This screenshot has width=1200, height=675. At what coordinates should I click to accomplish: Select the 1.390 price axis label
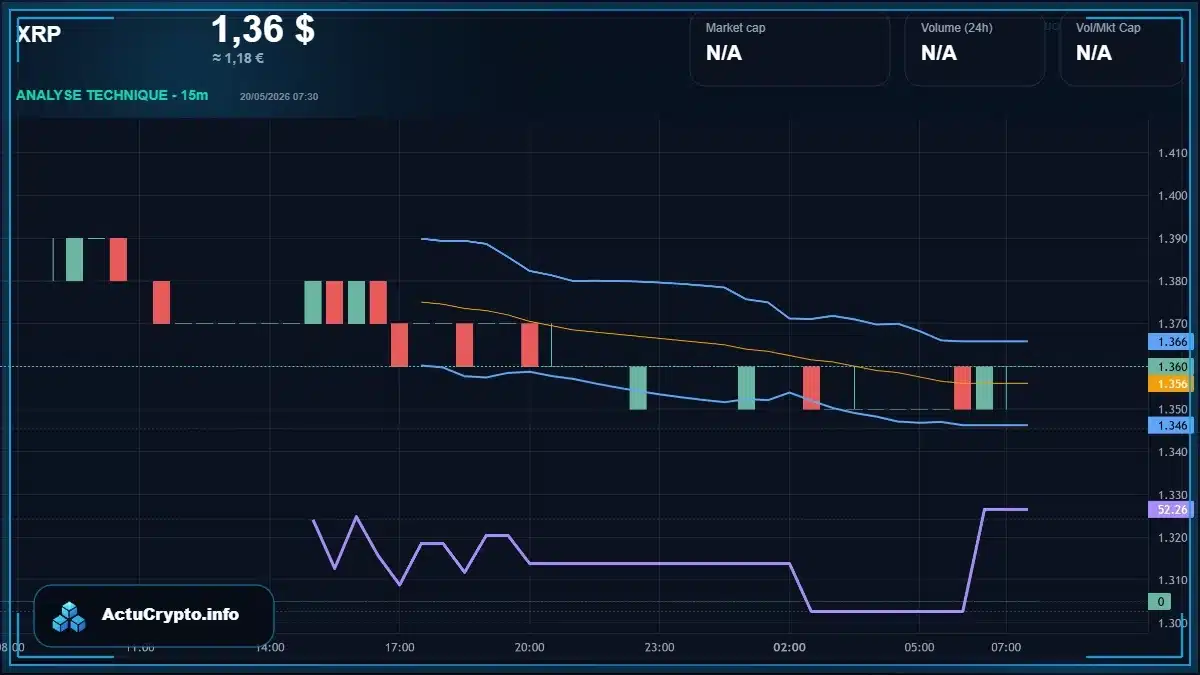click(1172, 239)
